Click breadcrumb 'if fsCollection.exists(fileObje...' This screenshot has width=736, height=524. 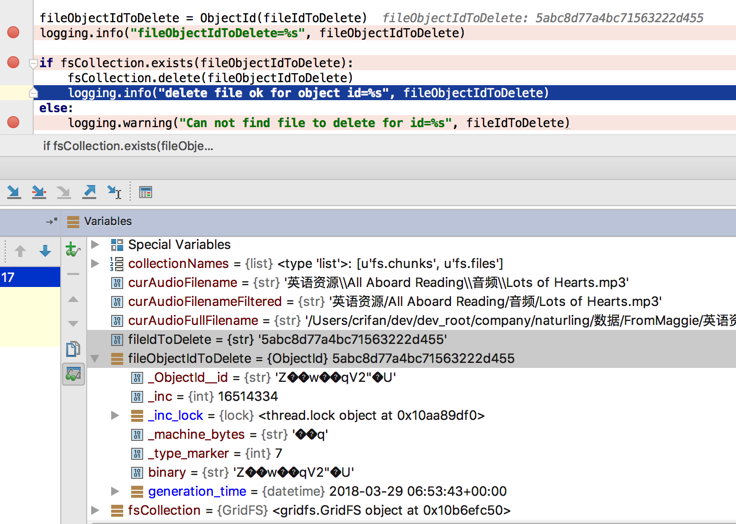pos(128,146)
